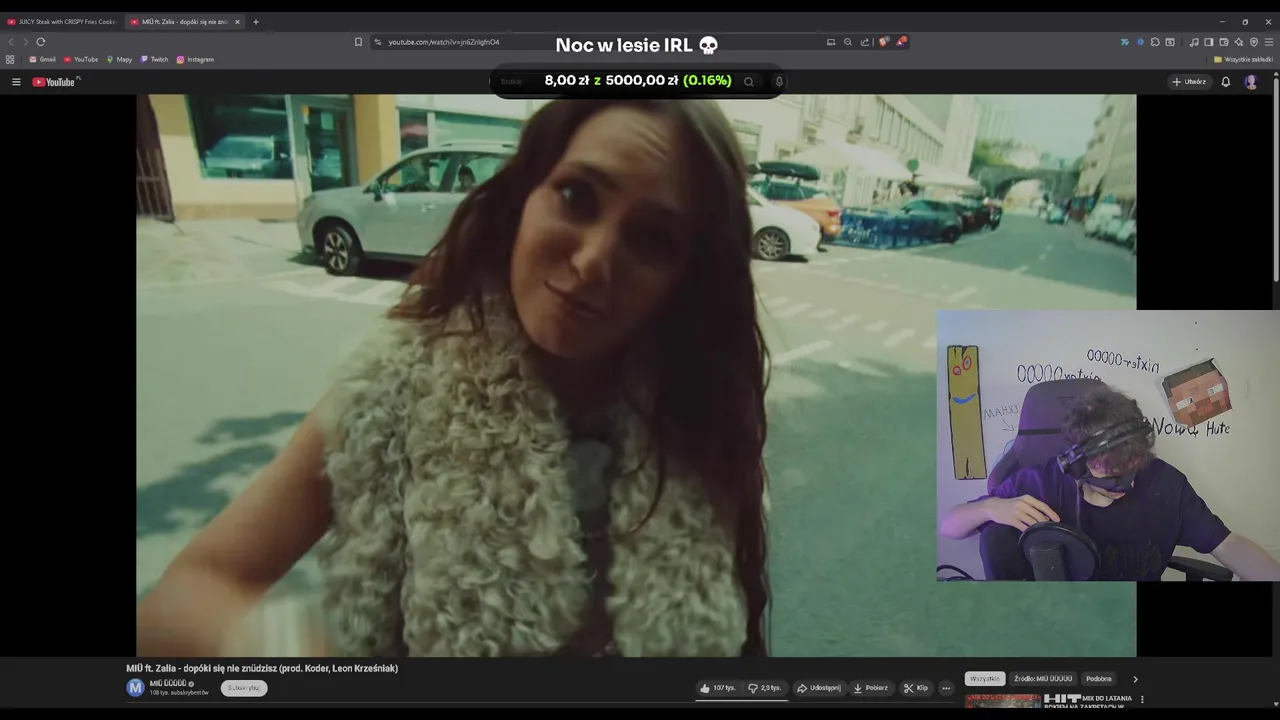Open the YouTube bookmark

(82, 59)
